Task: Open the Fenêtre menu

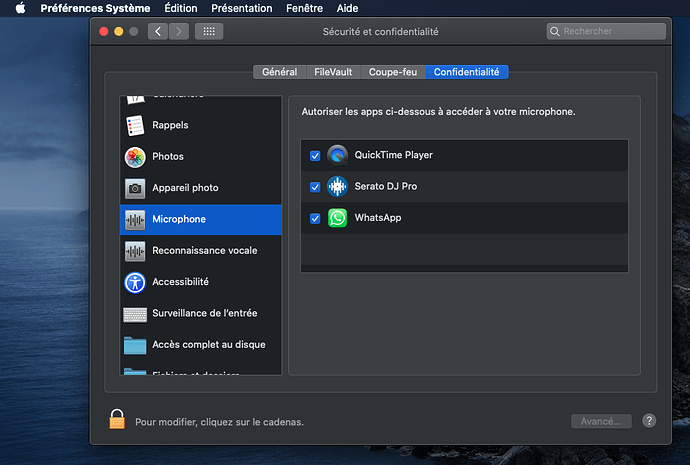Action: [305, 8]
